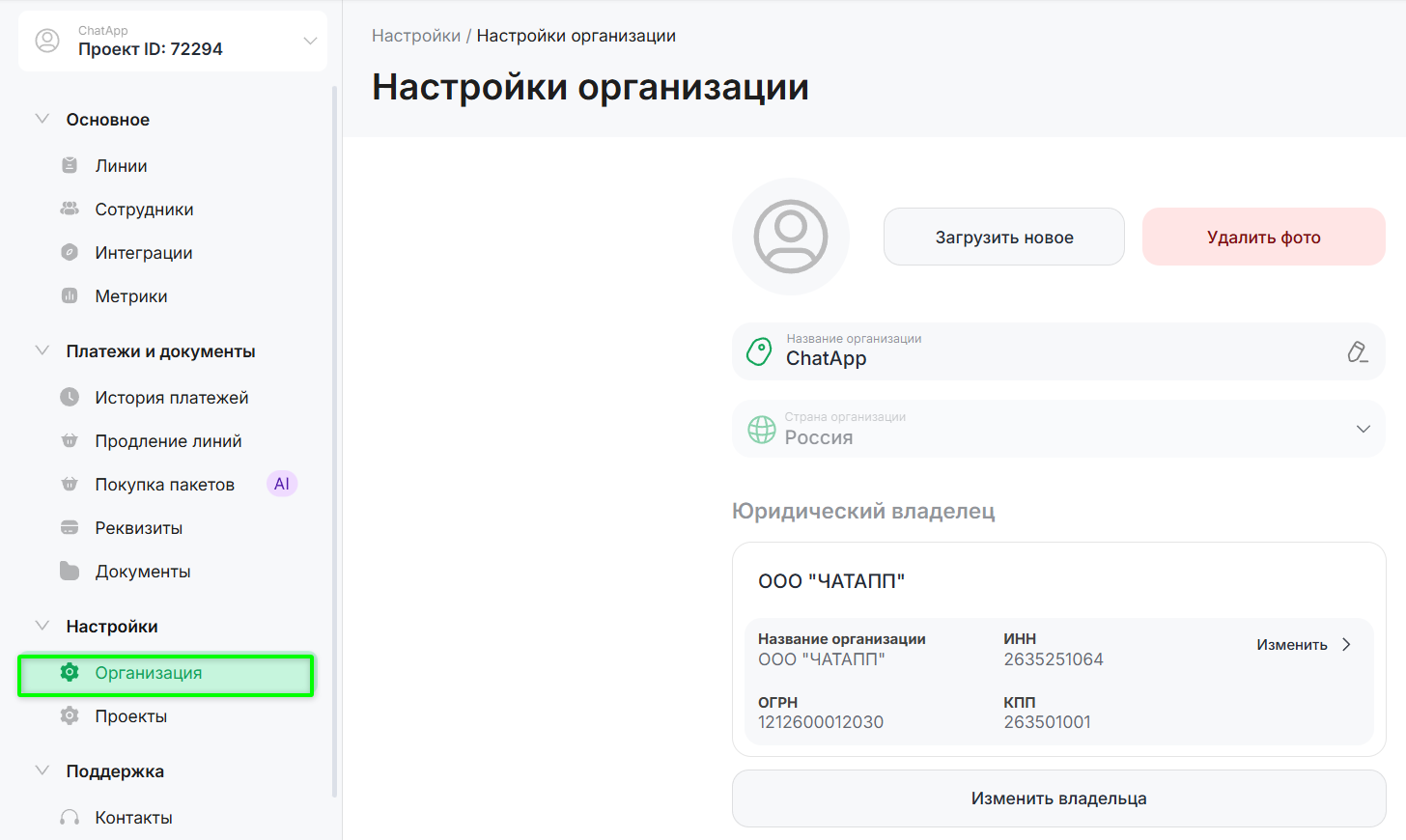Viewport: 1406px width, 840px height.
Task: Click the Сотрудники people icon
Action: pos(70,210)
